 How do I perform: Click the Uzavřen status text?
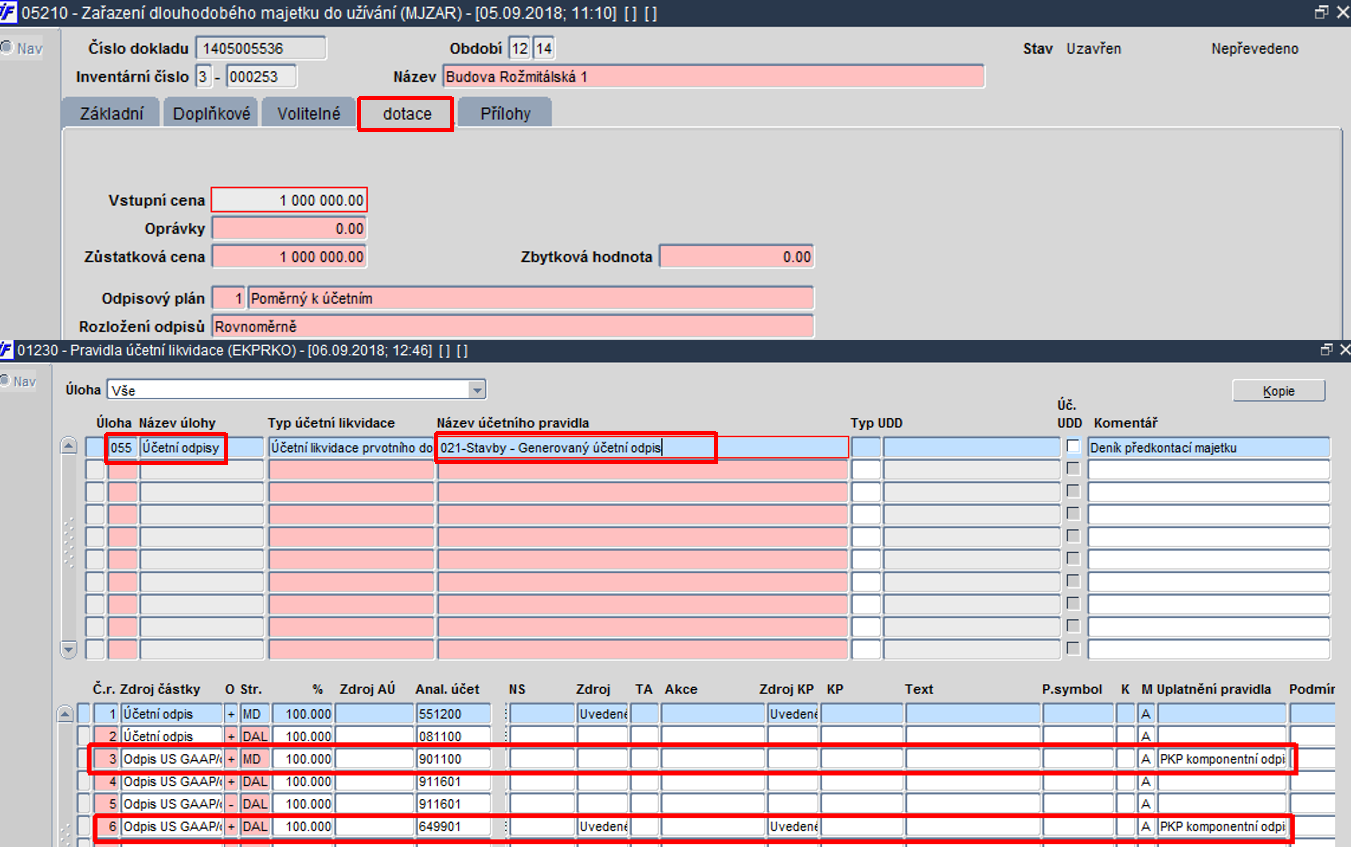[1093, 48]
